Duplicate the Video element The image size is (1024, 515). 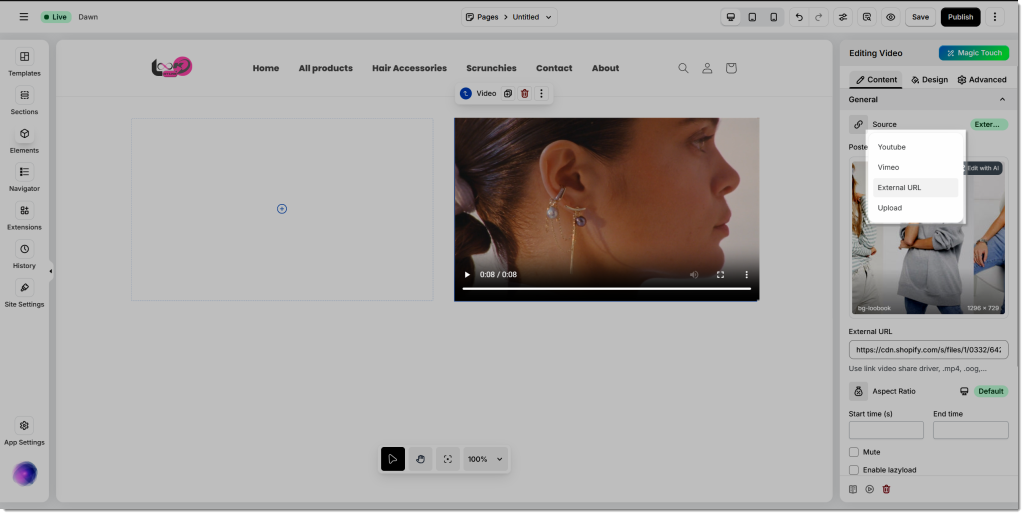pos(508,93)
